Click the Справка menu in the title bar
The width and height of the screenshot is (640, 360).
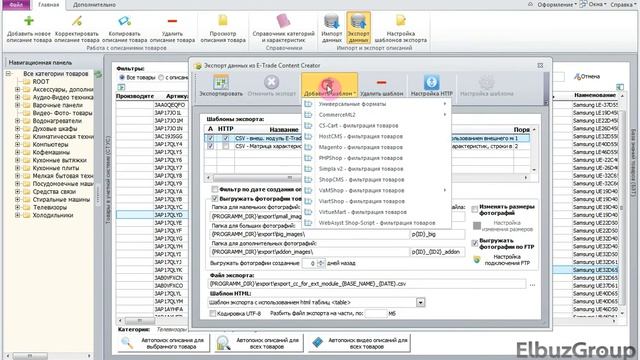click(622, 4)
